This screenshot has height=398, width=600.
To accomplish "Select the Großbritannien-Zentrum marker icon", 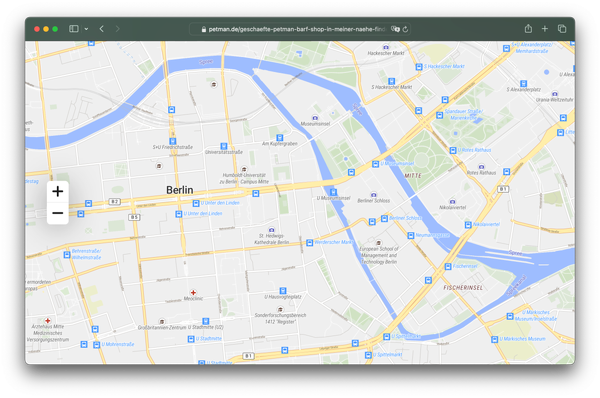I will tap(162, 321).
